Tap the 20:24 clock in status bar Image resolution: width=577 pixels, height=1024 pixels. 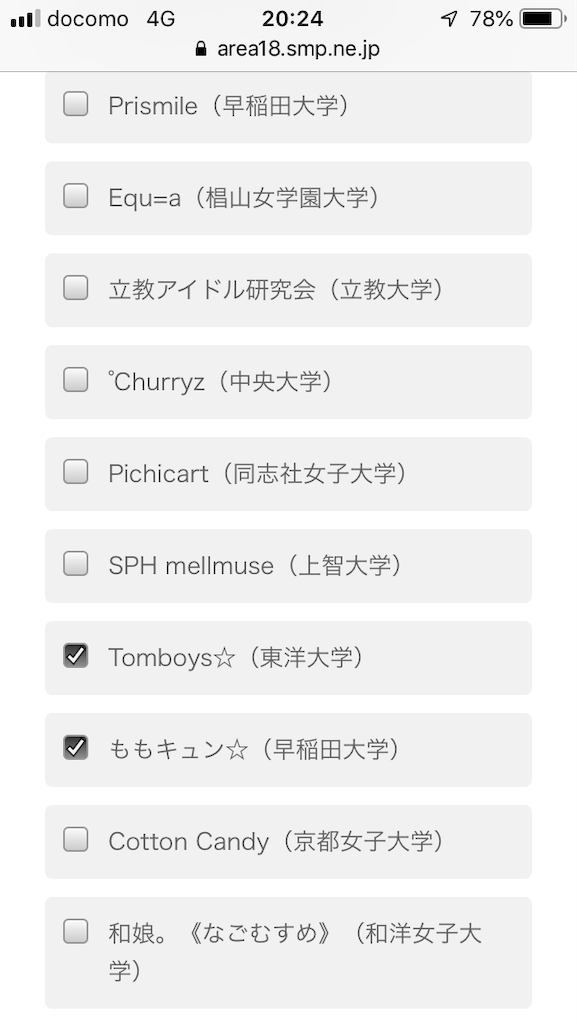click(292, 19)
